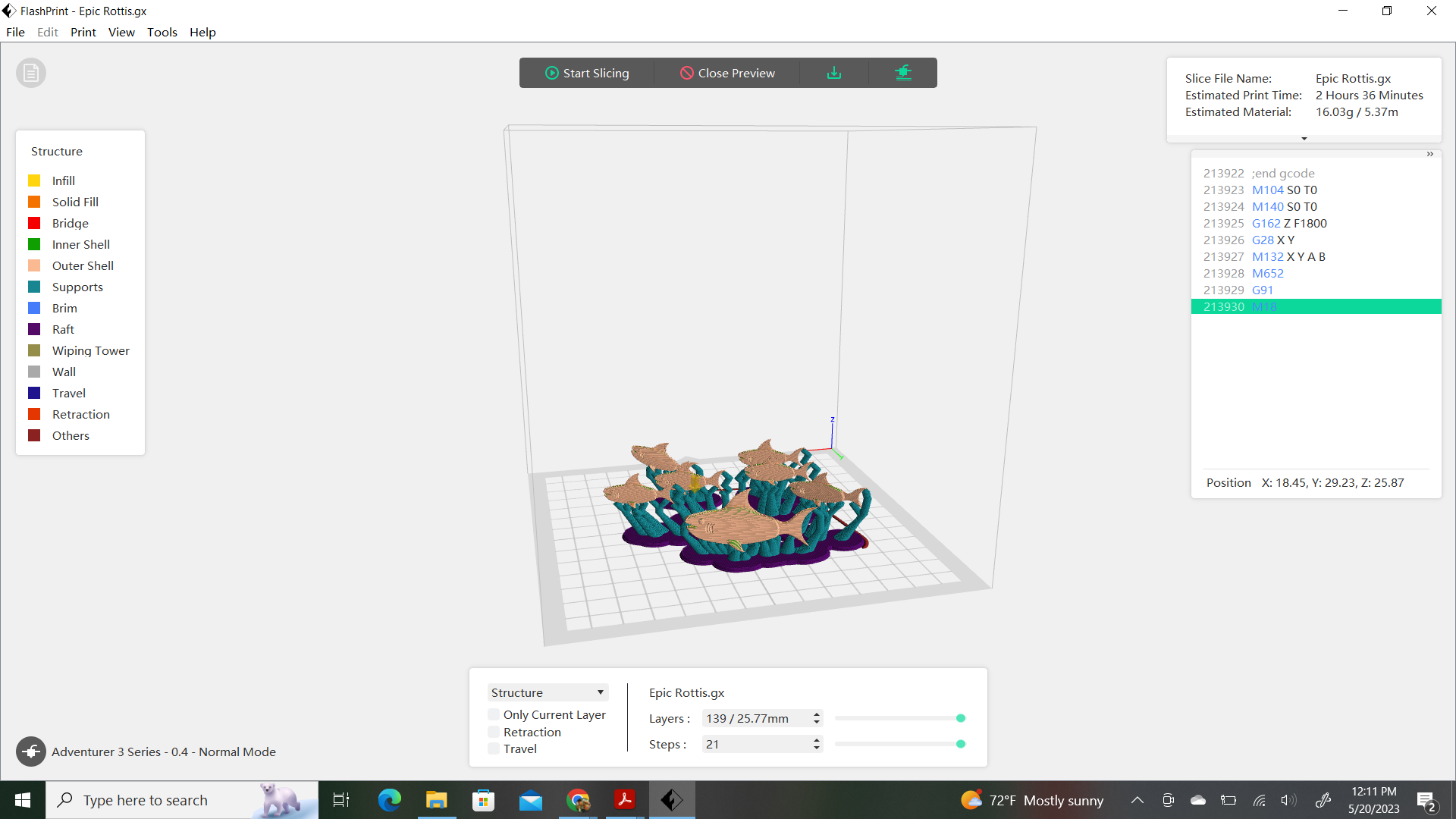The width and height of the screenshot is (1456, 819).
Task: Click the Steps slider handle
Action: click(x=961, y=744)
